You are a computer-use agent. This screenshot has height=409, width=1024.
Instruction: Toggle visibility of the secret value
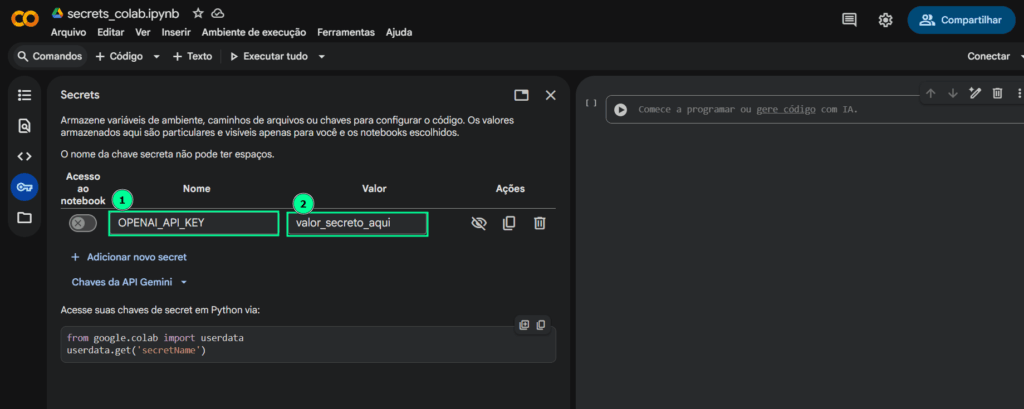[479, 223]
